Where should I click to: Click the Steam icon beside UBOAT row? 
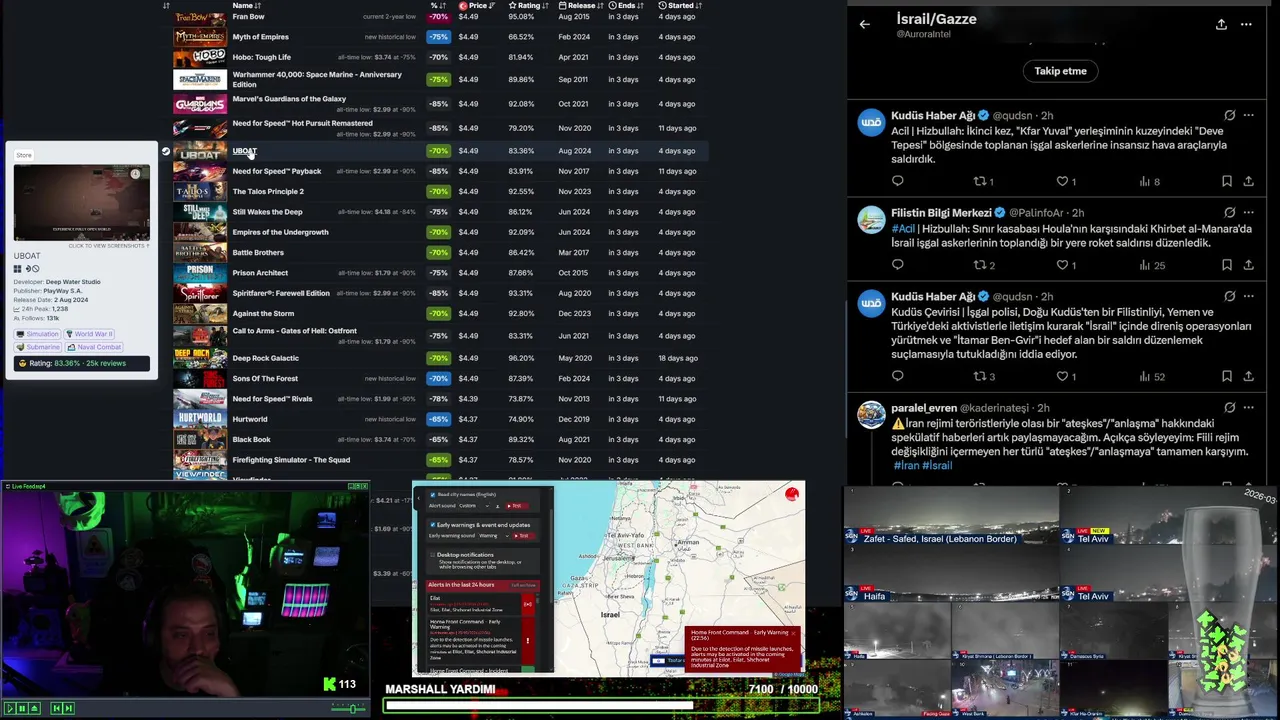(166, 151)
